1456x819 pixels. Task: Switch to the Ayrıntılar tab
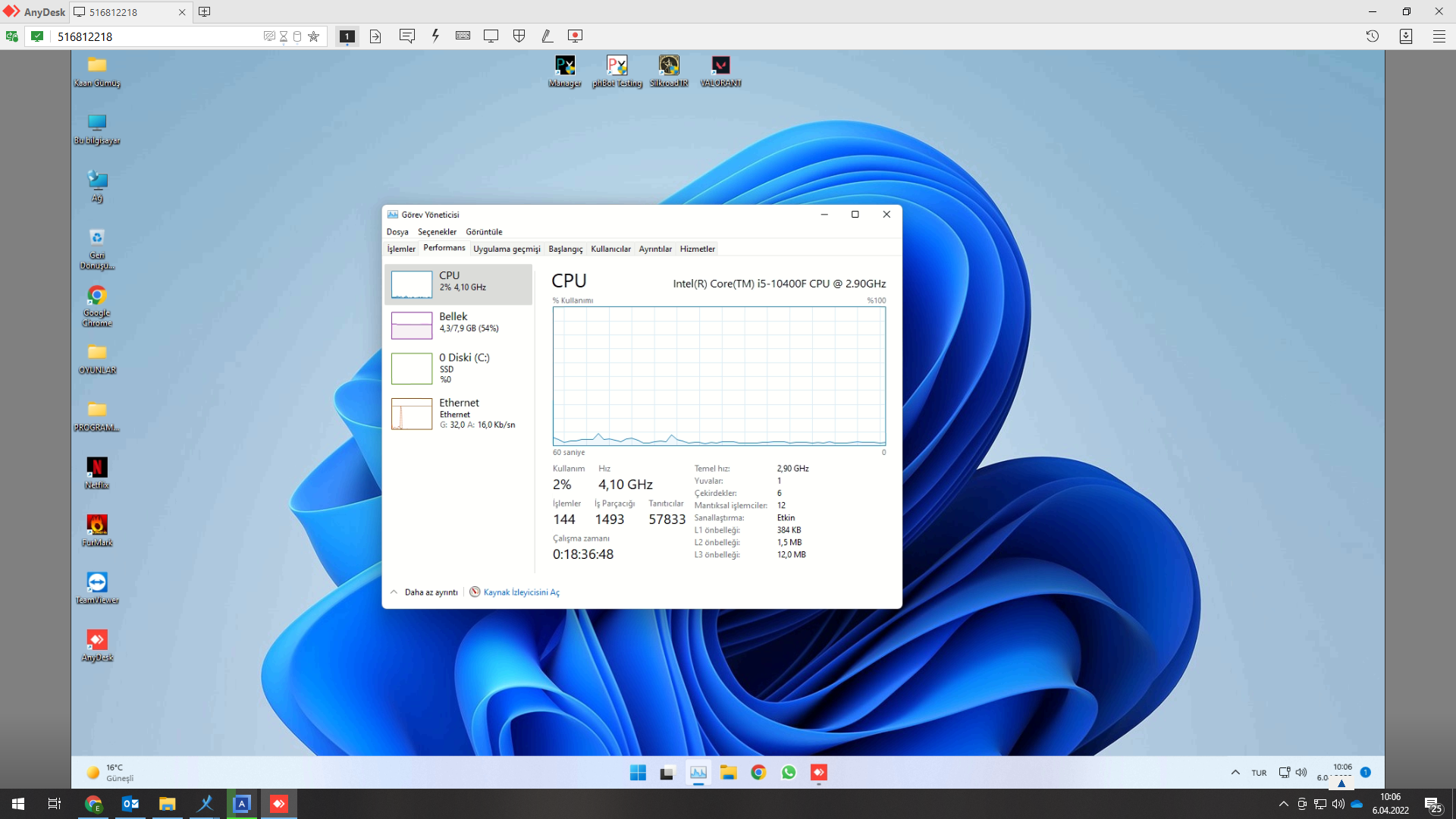pyautogui.click(x=655, y=249)
